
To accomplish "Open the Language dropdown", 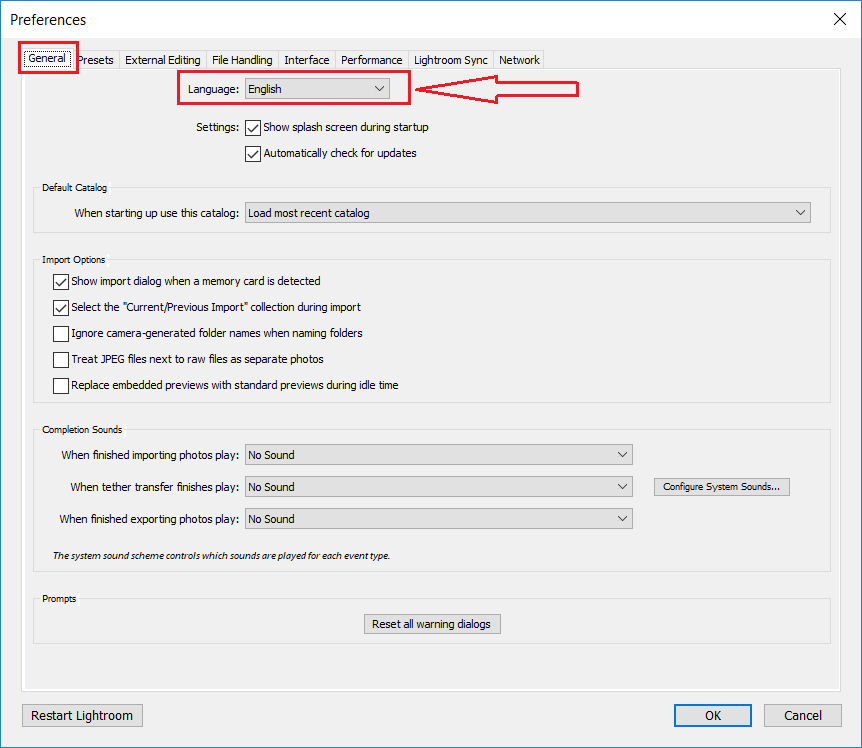I will click(x=317, y=89).
